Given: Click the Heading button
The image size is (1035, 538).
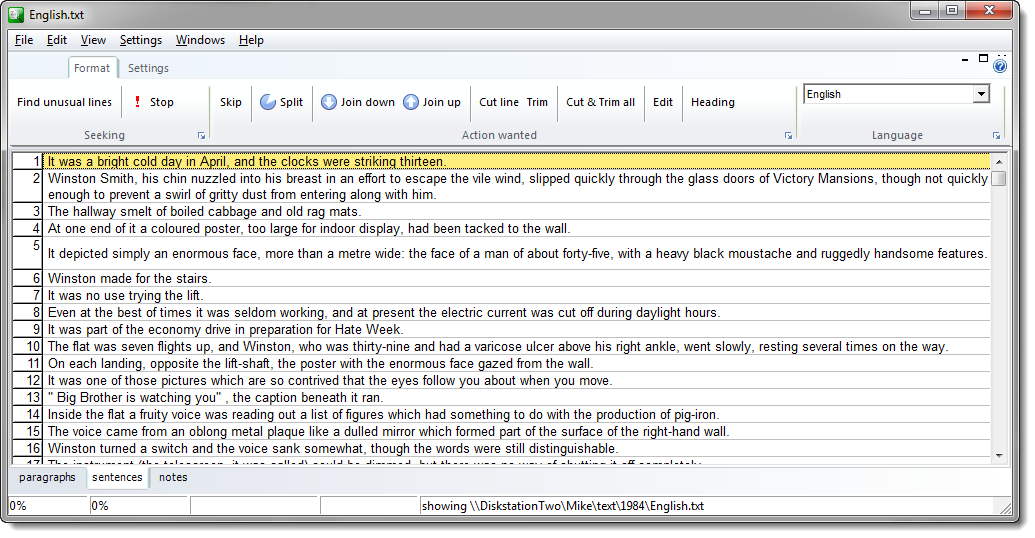Looking at the screenshot, I should (x=712, y=102).
